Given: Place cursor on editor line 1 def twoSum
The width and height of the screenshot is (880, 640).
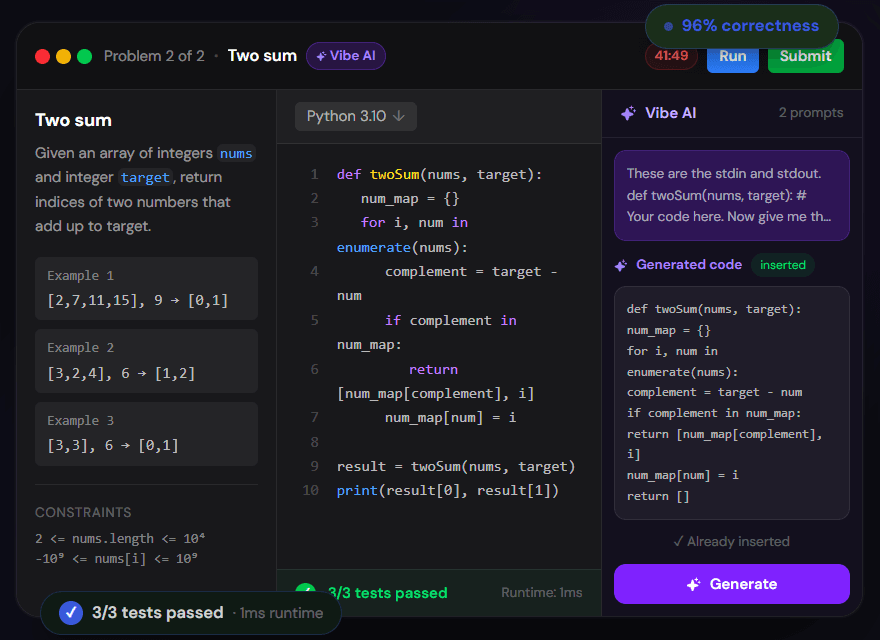Looking at the screenshot, I should click(x=439, y=175).
